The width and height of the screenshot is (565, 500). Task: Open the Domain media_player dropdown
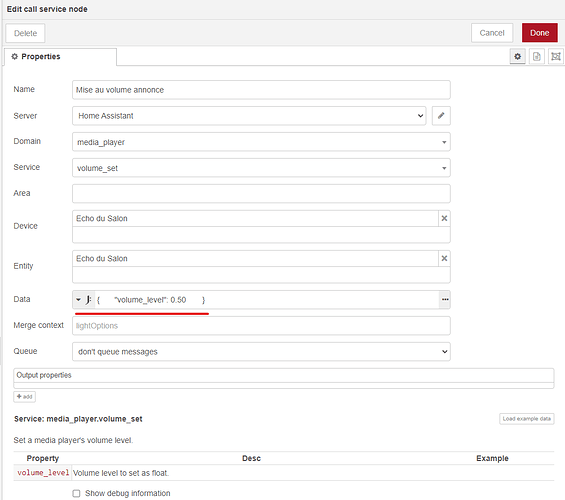pos(261,142)
